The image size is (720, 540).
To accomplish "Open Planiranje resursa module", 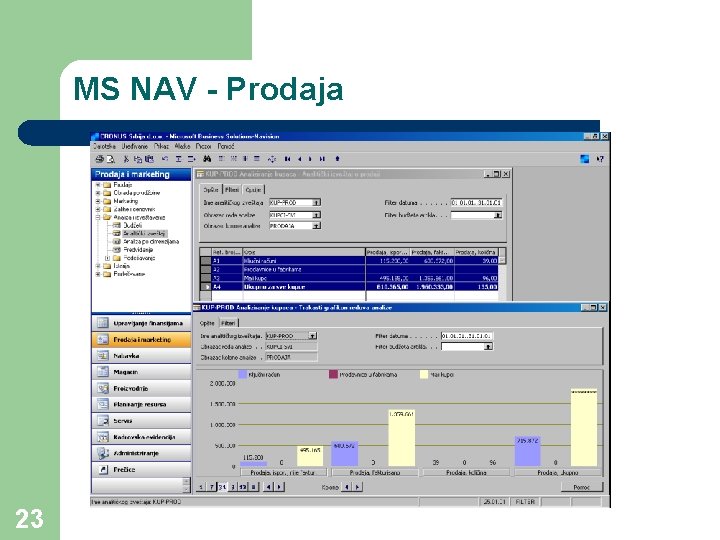I will [x=141, y=404].
